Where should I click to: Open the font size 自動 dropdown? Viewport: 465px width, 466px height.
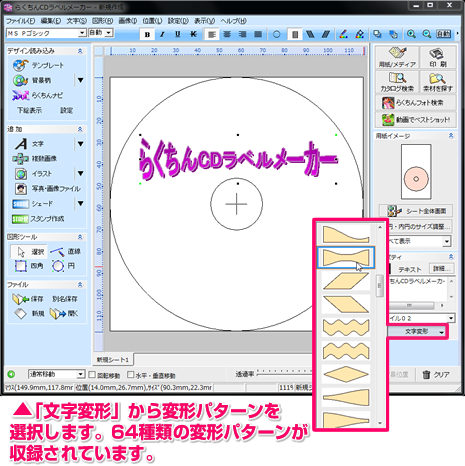pos(109,33)
